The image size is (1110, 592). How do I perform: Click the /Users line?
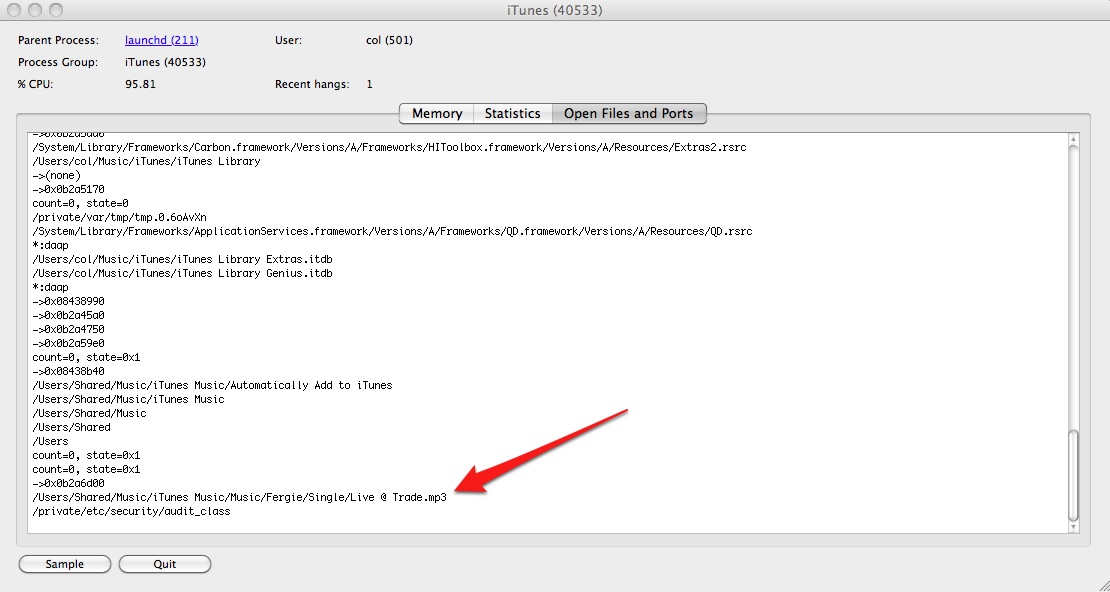(x=50, y=441)
